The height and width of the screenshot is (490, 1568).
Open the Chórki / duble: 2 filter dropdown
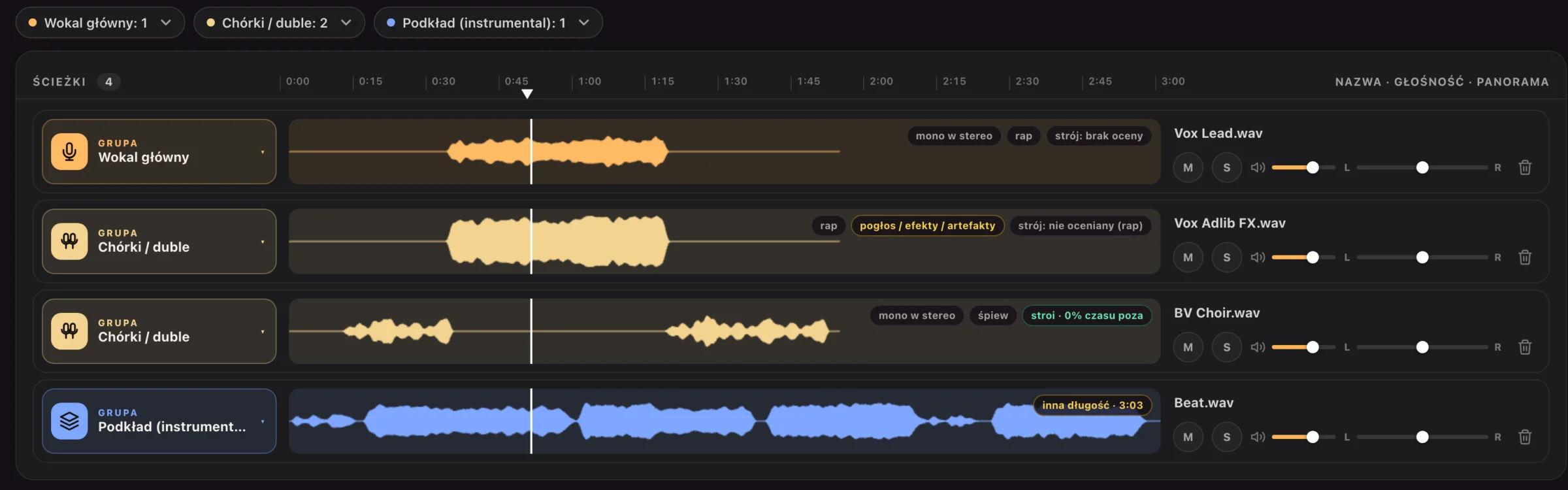click(x=279, y=23)
